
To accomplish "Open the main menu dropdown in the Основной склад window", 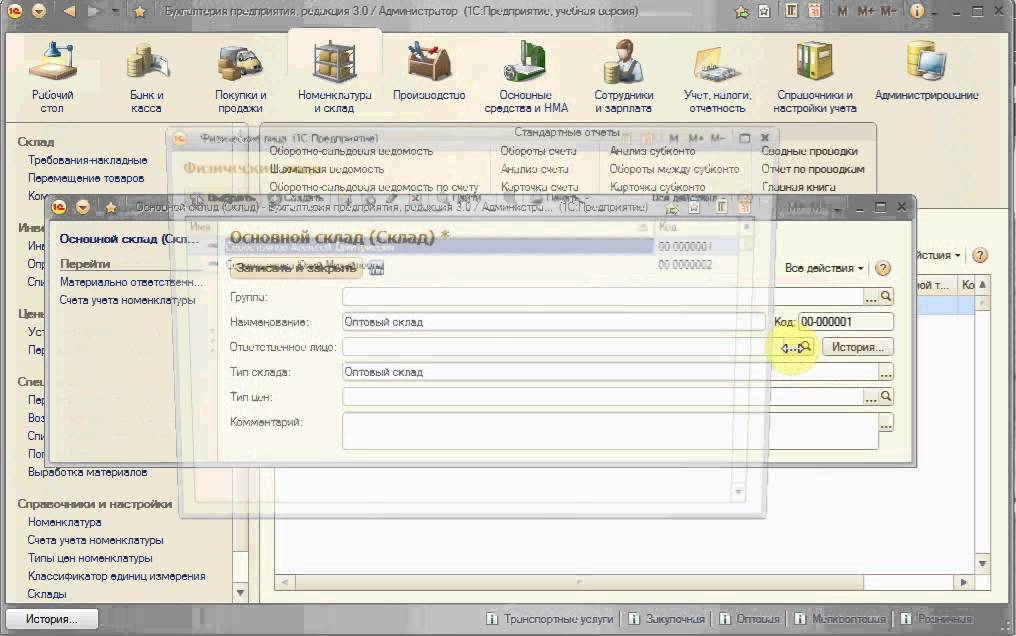I will point(82,207).
